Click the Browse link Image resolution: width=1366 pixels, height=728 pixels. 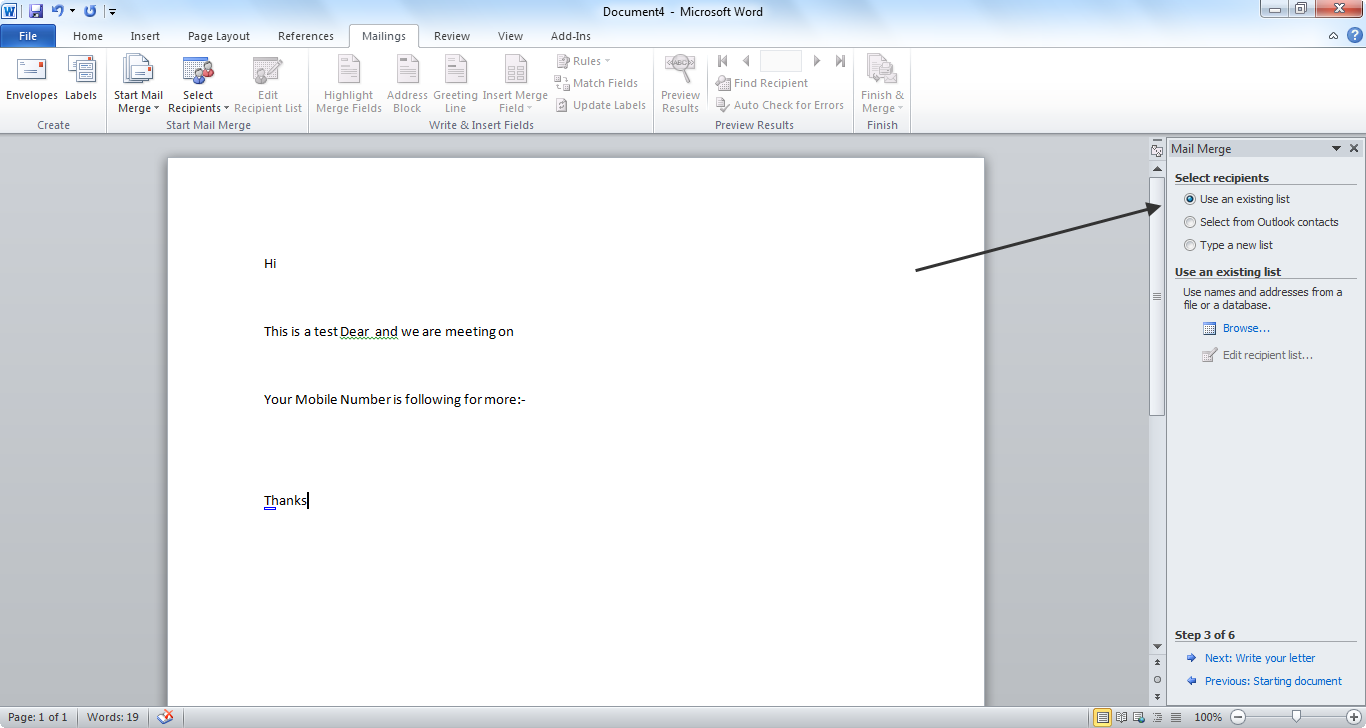[x=1246, y=328]
